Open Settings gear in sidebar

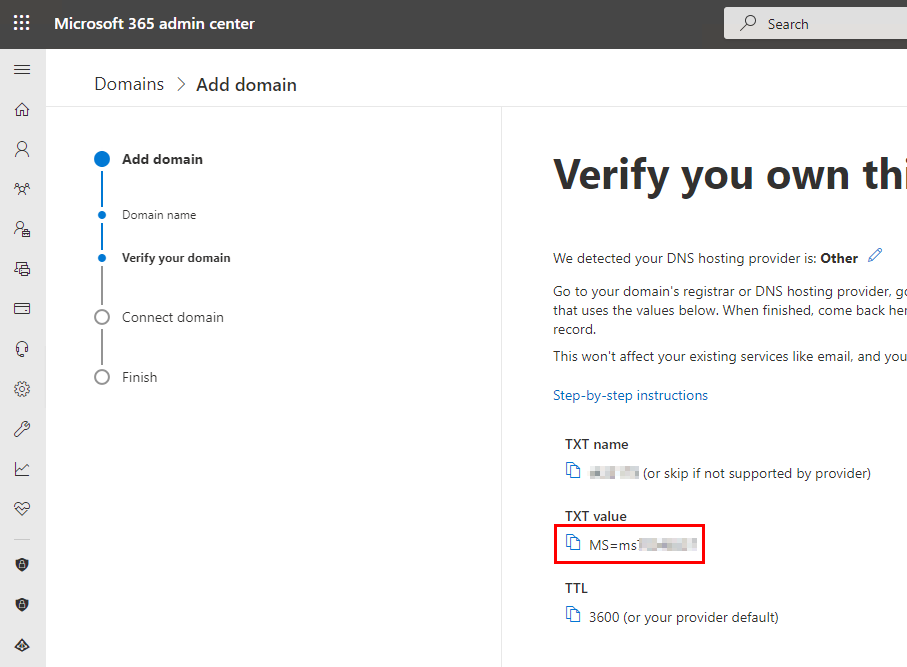[22, 389]
